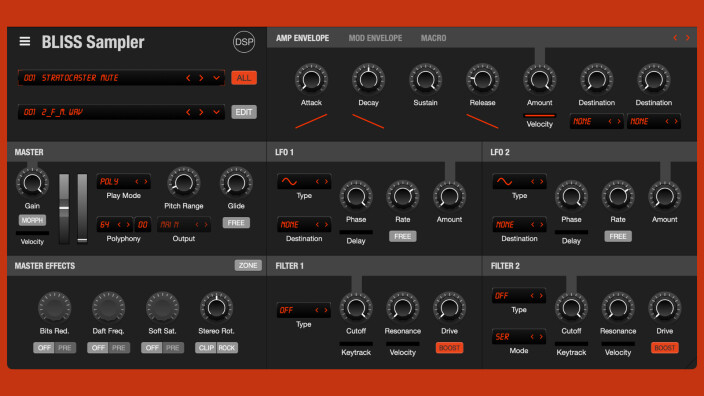The width and height of the screenshot is (704, 396).
Task: Open the Filter 1 OFF Type selector
Action: click(x=304, y=310)
